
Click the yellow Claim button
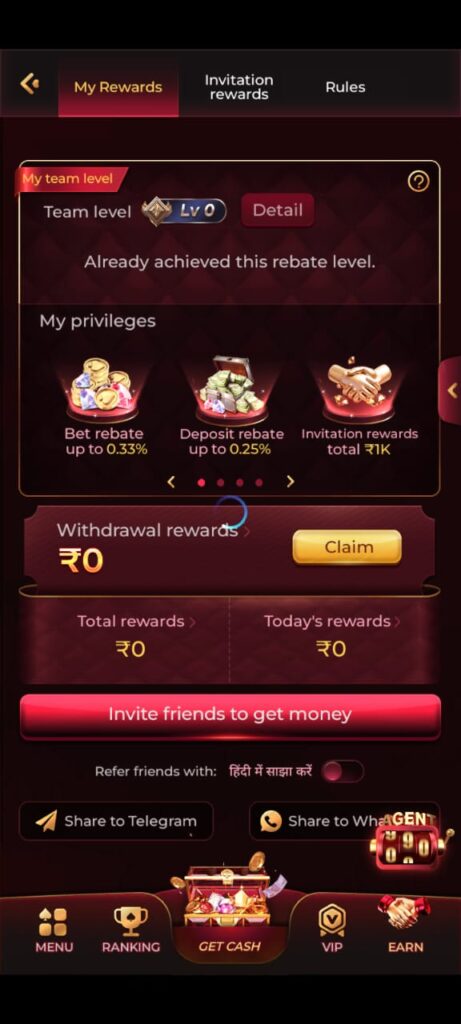347,547
